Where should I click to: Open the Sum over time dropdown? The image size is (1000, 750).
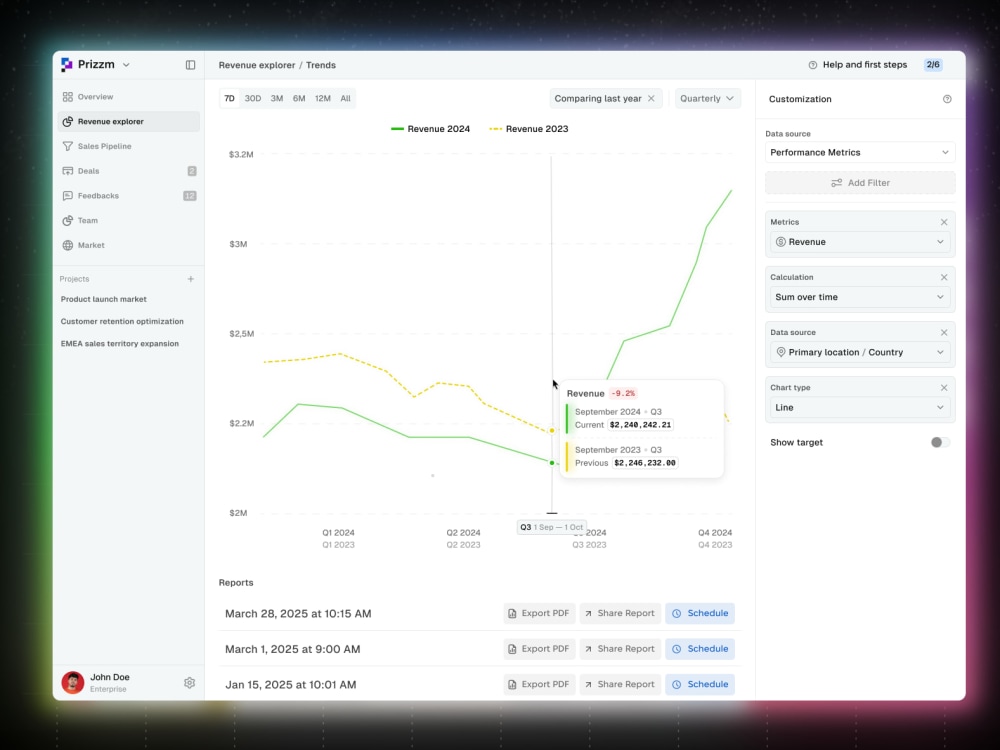pyautogui.click(x=860, y=297)
